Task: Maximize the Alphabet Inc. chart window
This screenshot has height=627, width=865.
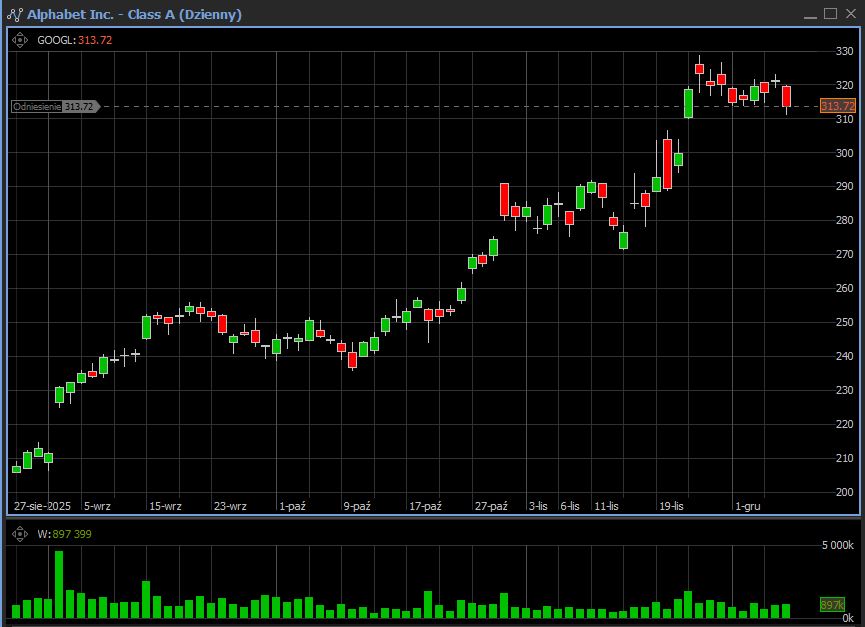Action: 830,13
